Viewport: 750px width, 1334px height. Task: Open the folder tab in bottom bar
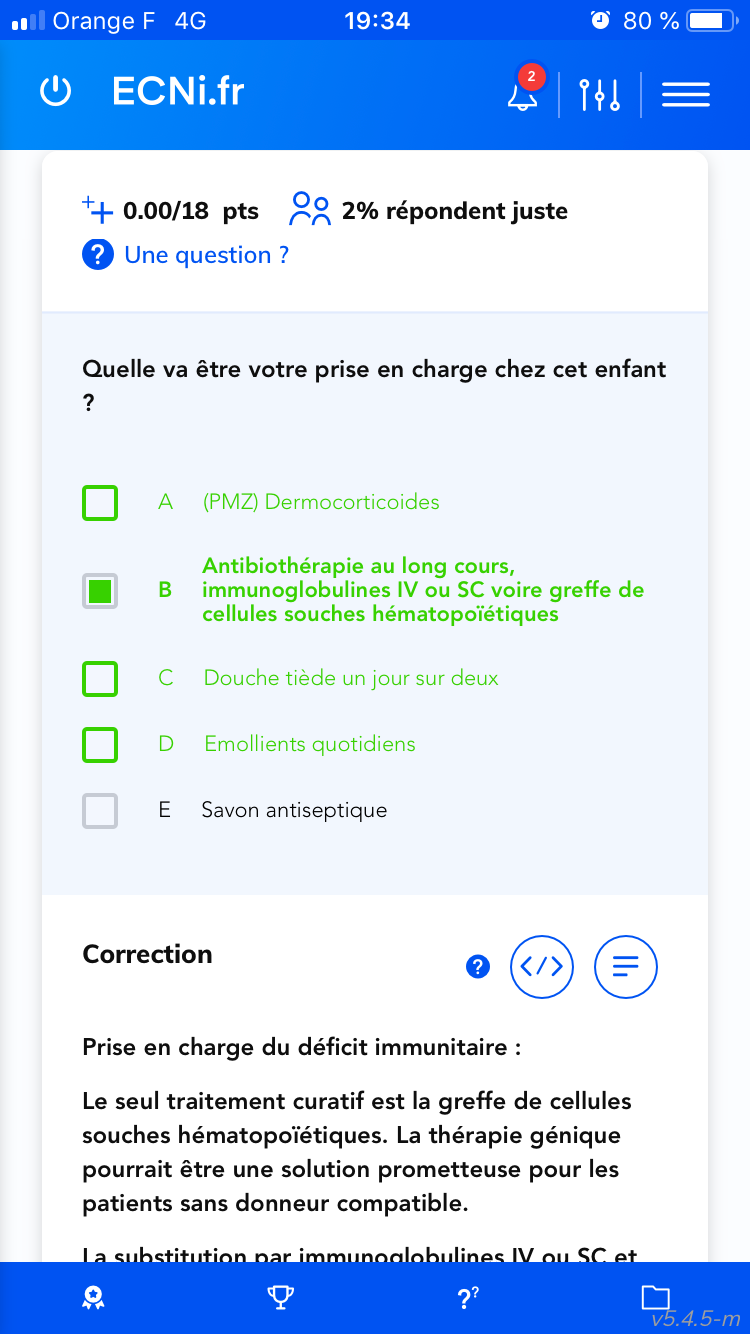(x=655, y=1298)
